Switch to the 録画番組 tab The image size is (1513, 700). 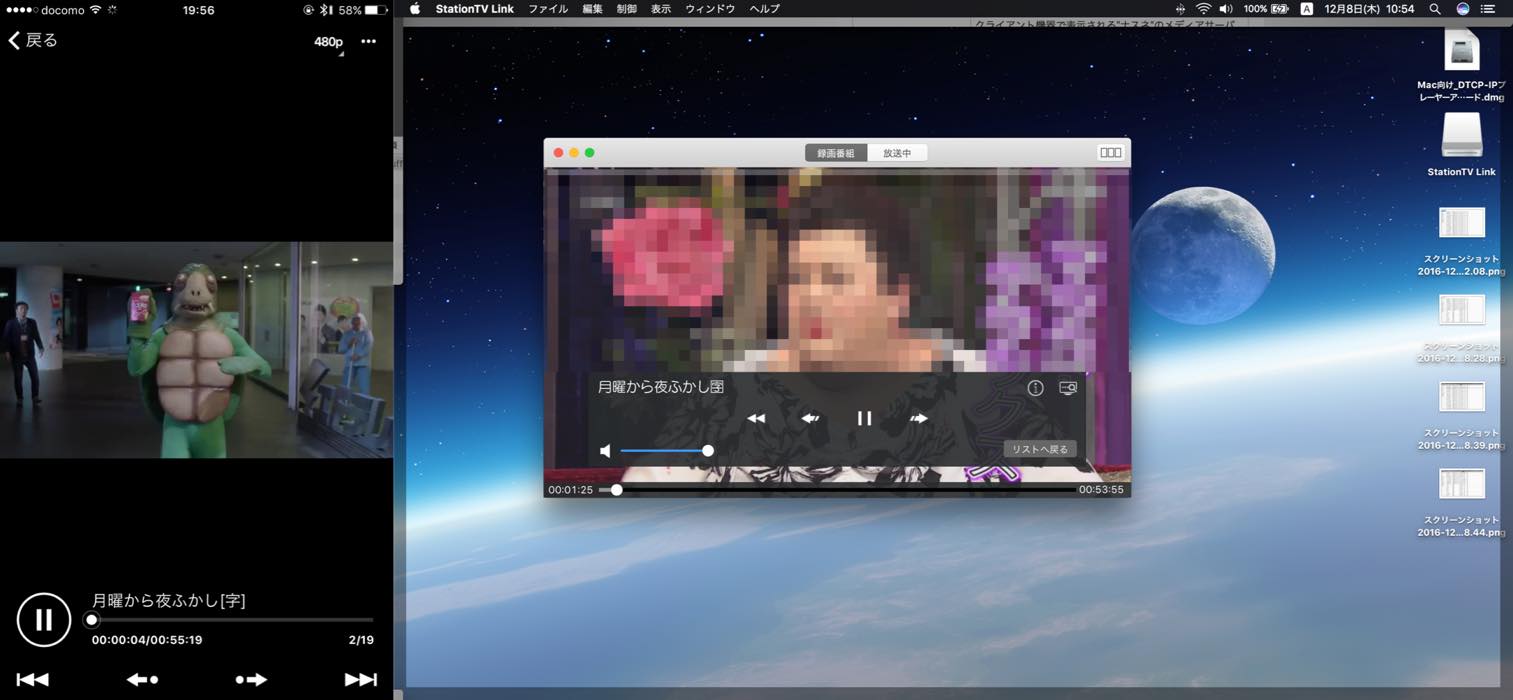coord(836,153)
